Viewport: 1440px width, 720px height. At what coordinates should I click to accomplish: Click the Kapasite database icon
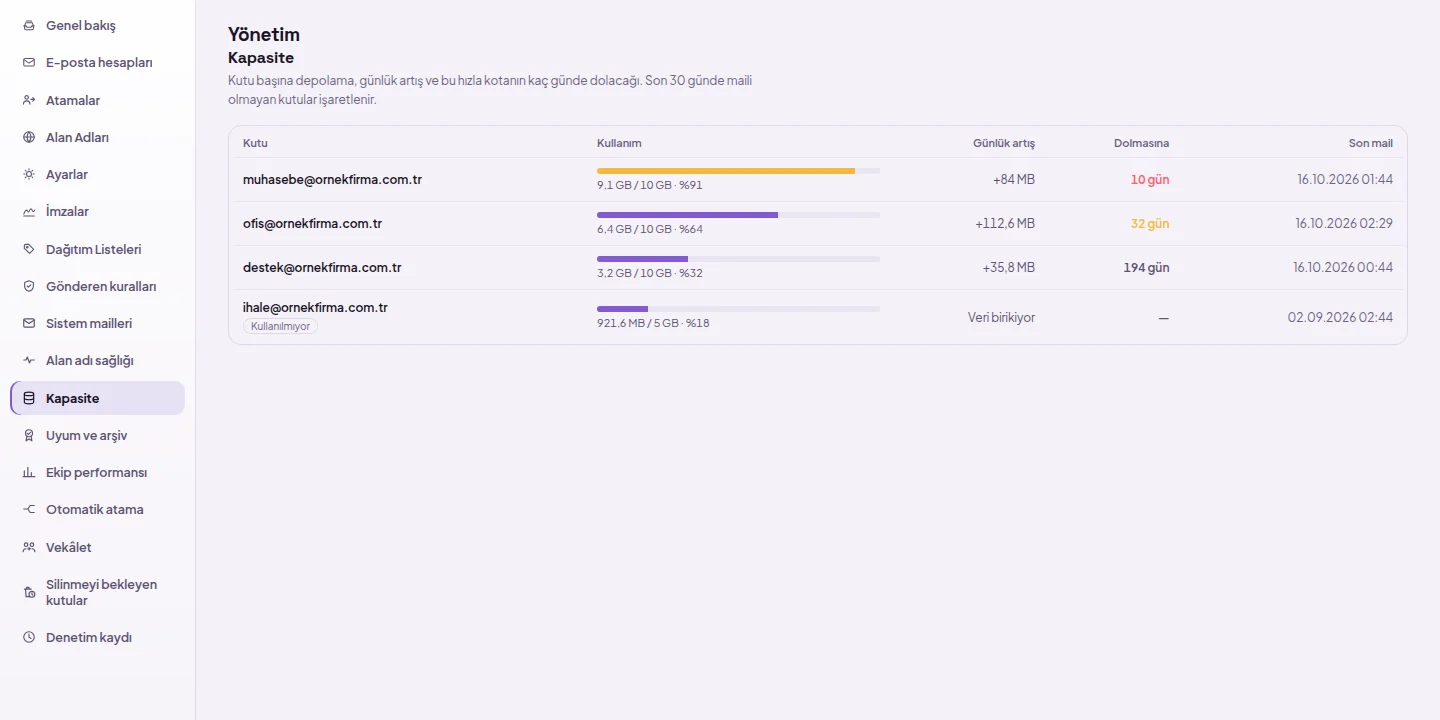pyautogui.click(x=29, y=398)
